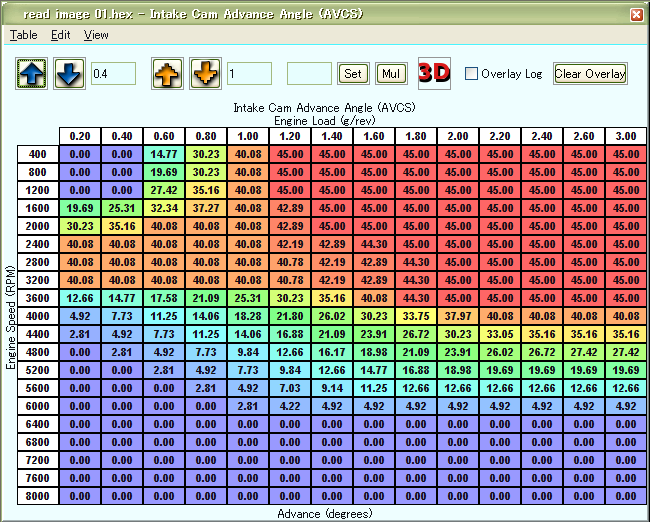Click the orange up arrow coarse increment icon
Image resolution: width=650 pixels, height=522 pixels.
pos(167,74)
